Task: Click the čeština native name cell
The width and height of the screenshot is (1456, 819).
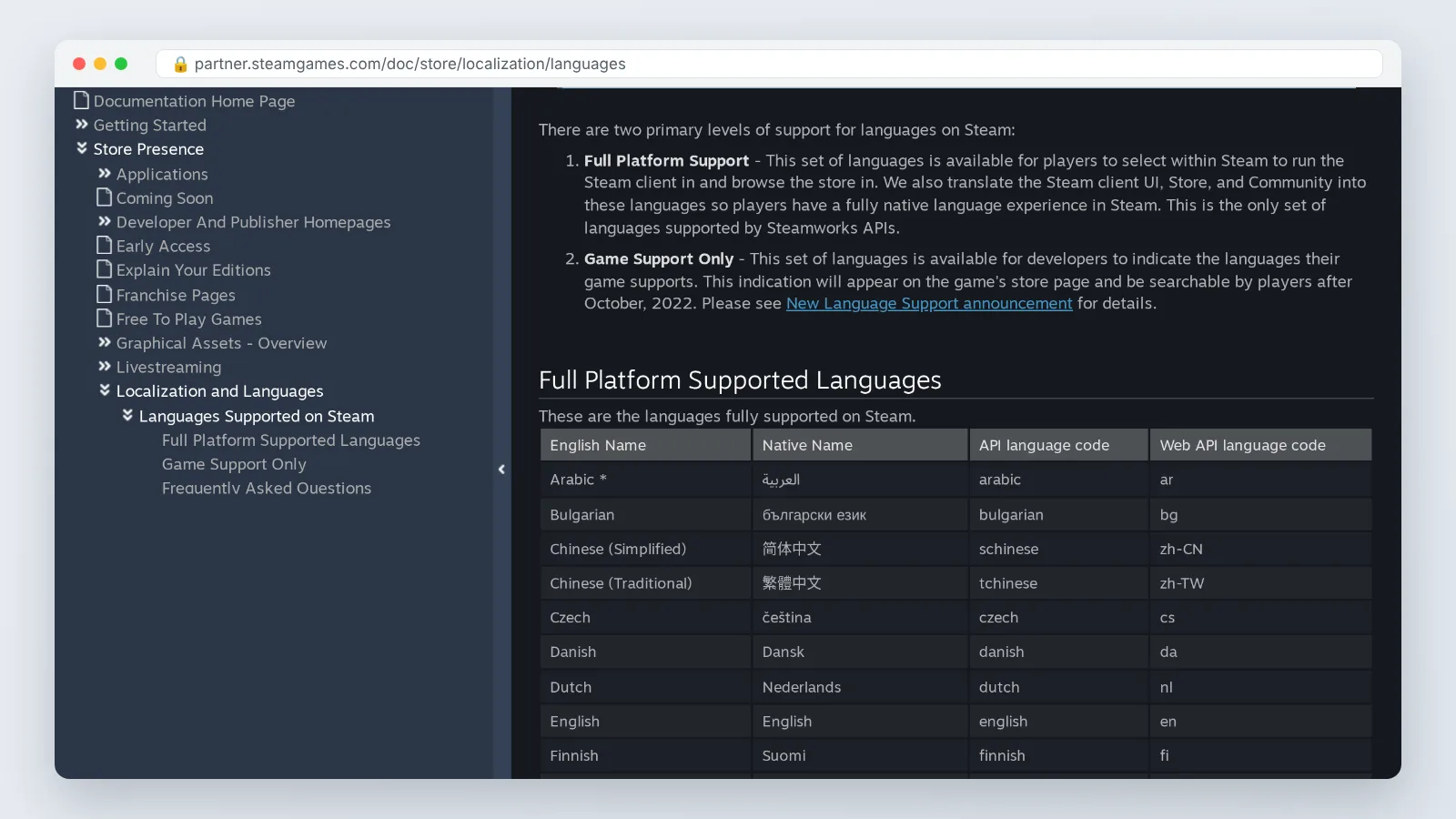Action: [x=860, y=618]
